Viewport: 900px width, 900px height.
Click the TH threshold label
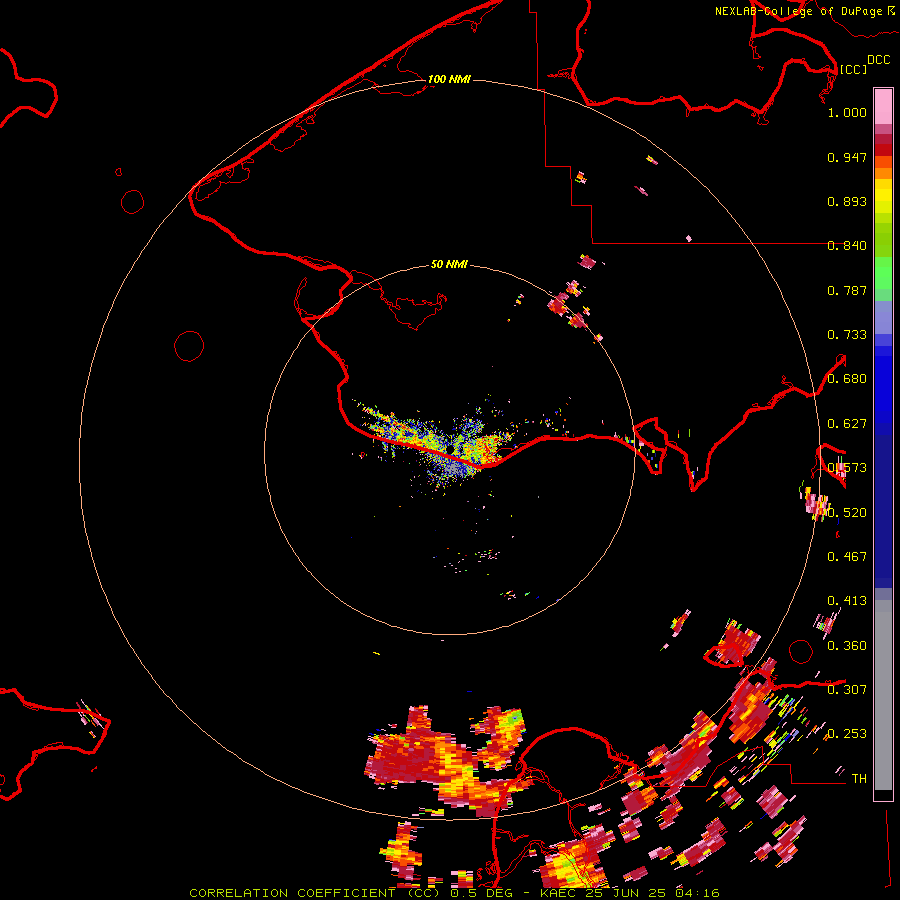[x=859, y=779]
